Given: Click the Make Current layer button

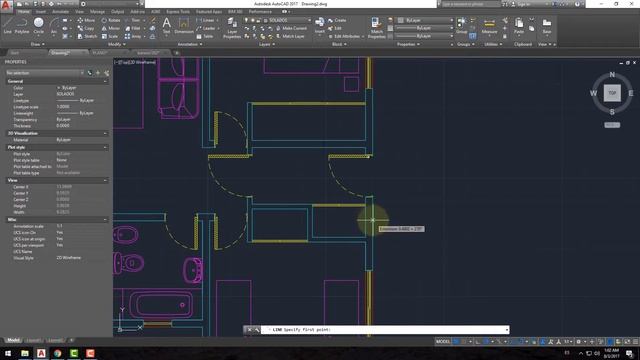Looking at the screenshot, I should 291,28.
